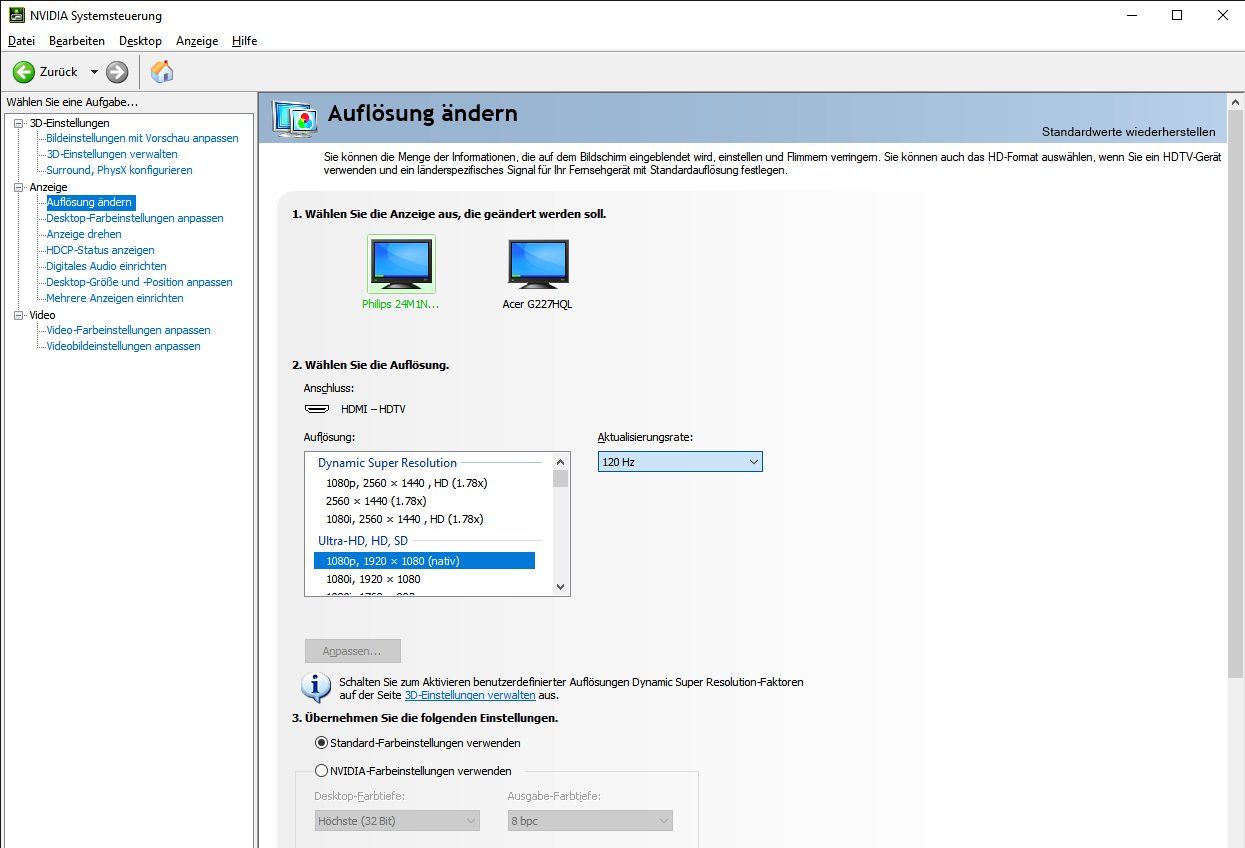
Task: Click the Ultra-HD, HD, SD group header
Action: click(x=363, y=541)
